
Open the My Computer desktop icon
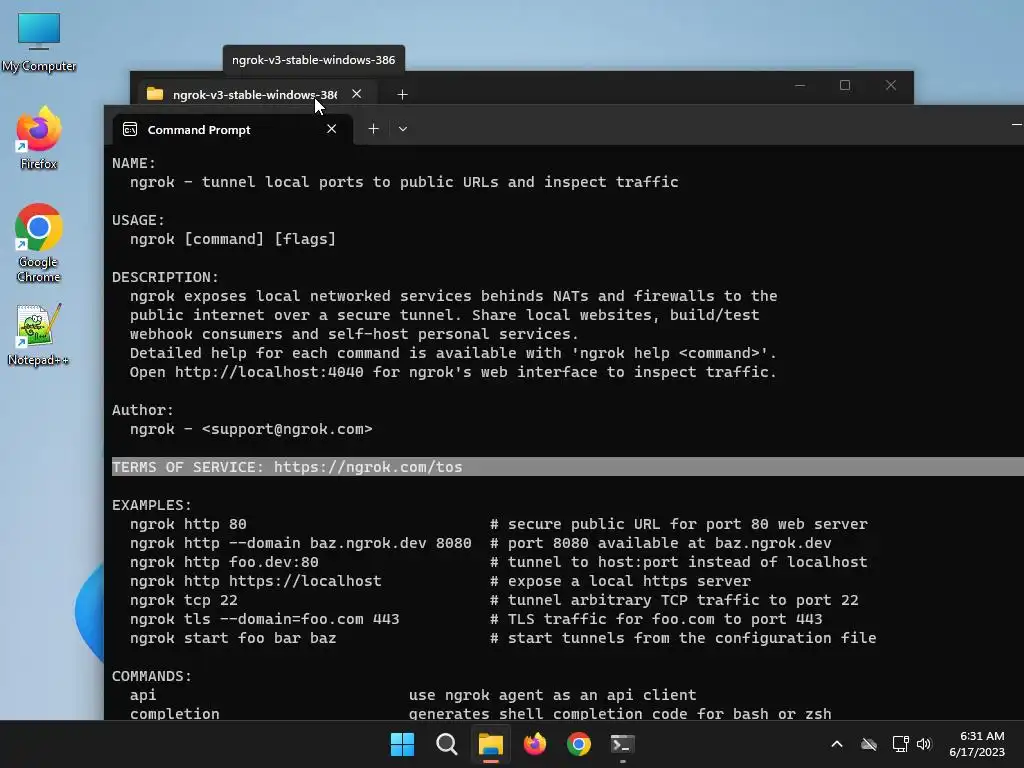(x=39, y=42)
